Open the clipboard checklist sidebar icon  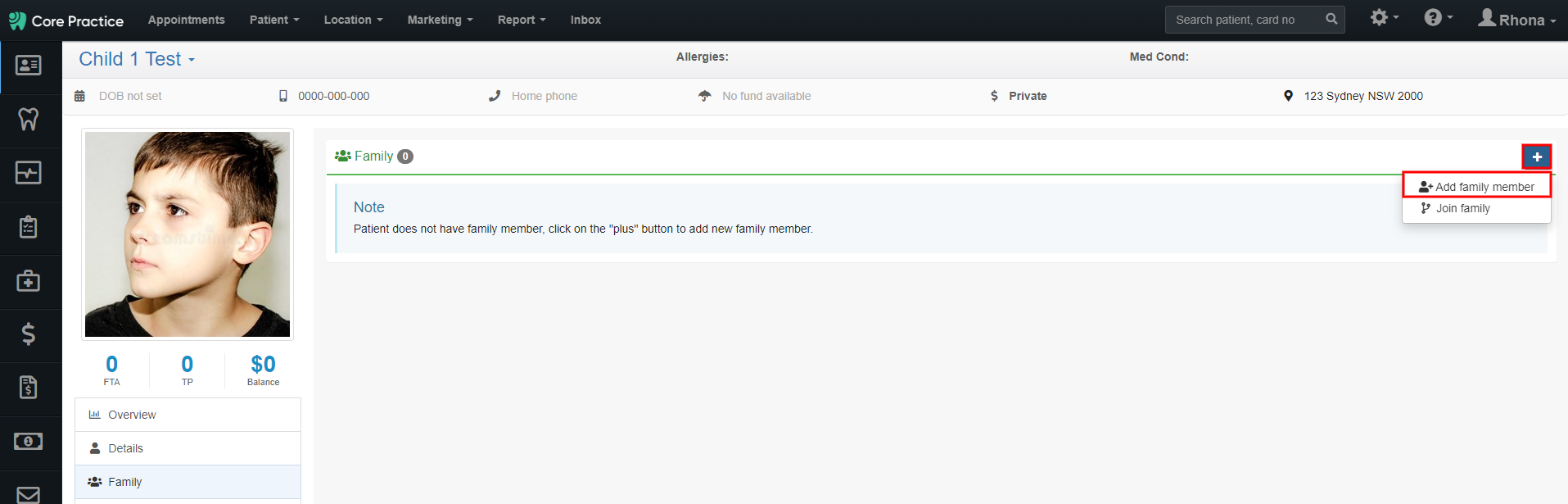(29, 227)
